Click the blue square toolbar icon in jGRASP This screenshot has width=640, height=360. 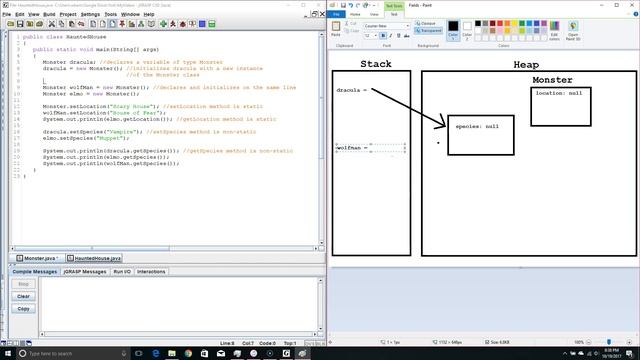[202, 24]
